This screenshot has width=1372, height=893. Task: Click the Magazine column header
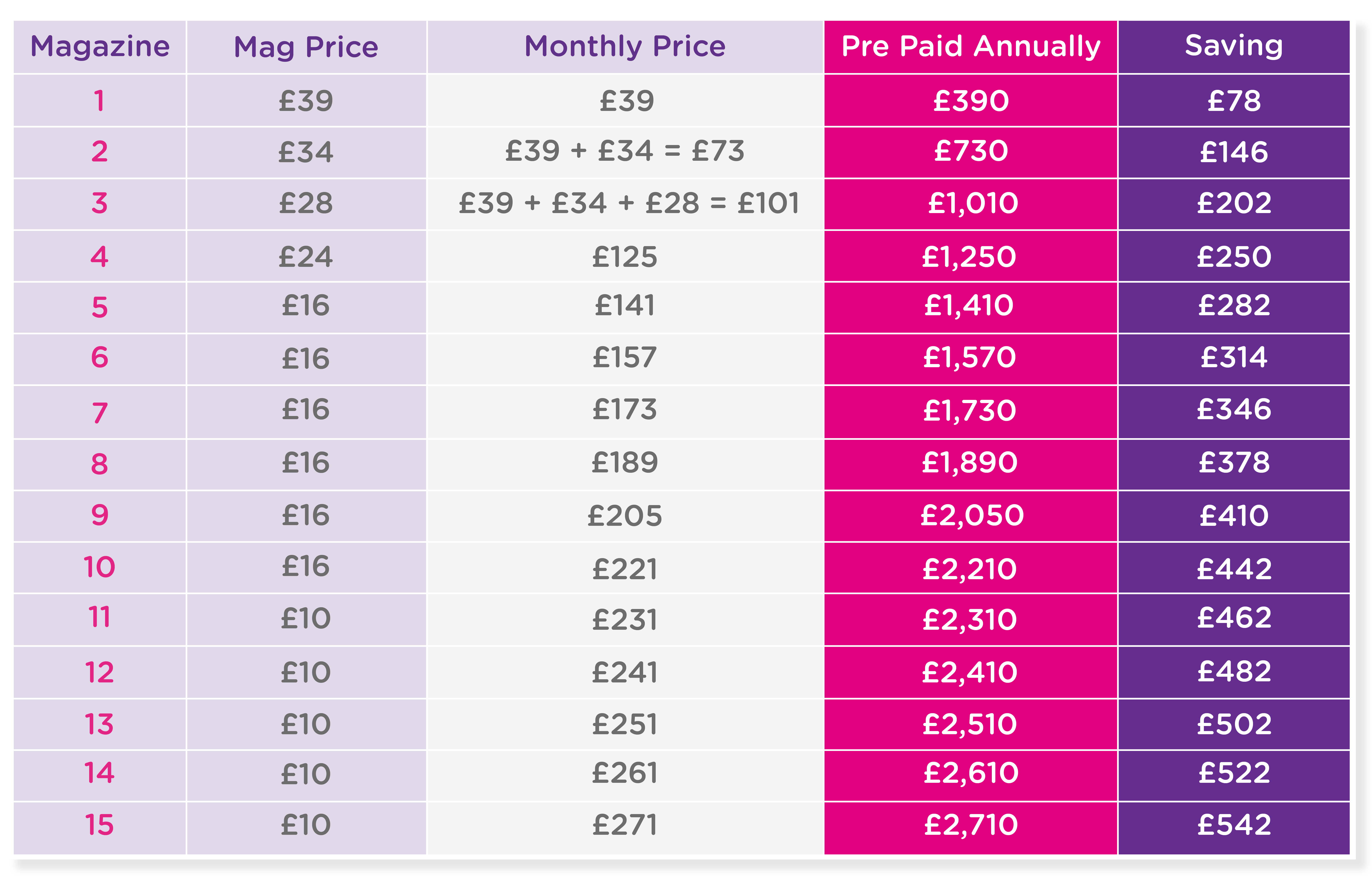point(100,47)
